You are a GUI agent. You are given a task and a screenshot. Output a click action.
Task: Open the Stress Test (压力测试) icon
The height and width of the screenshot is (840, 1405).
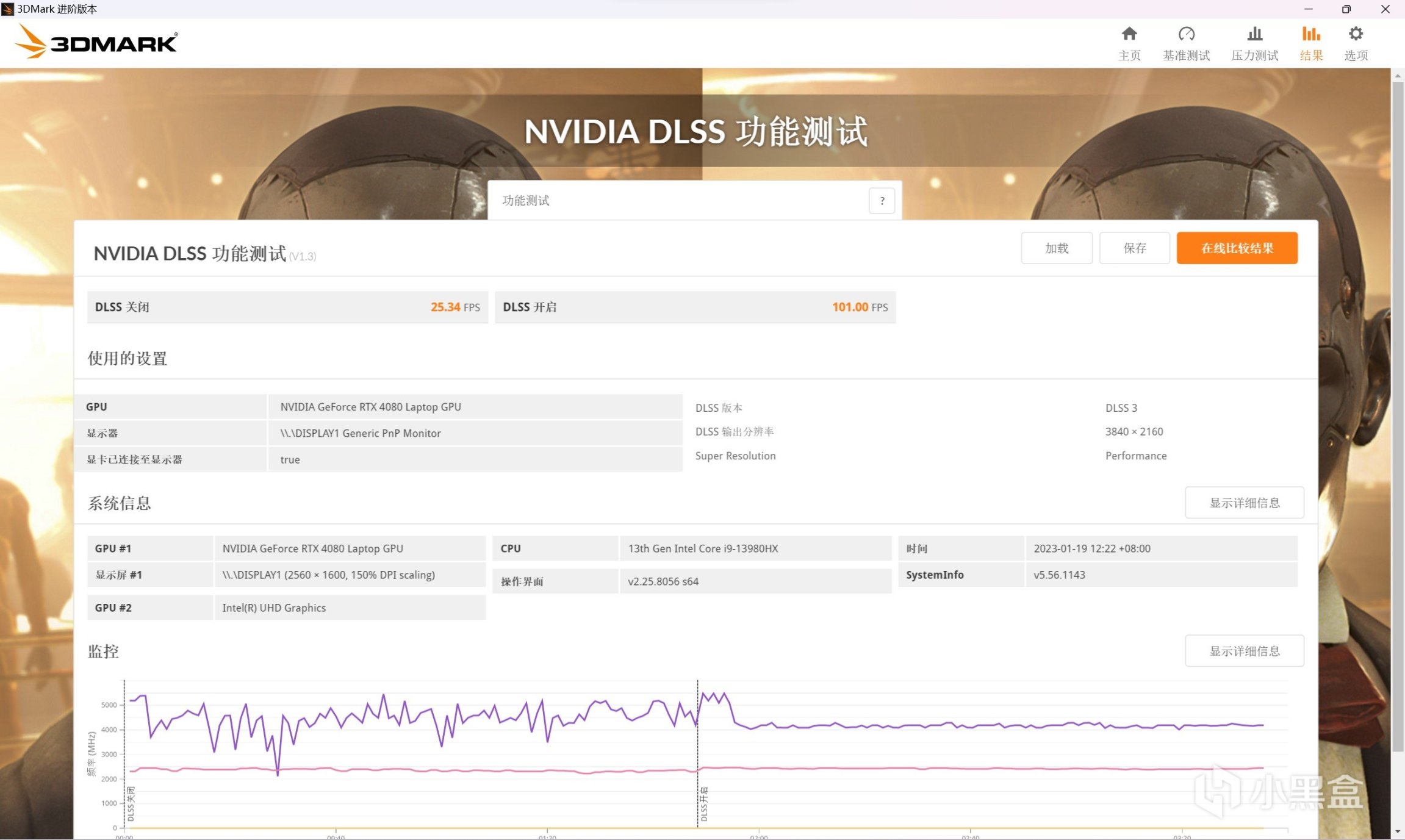pos(1254,34)
